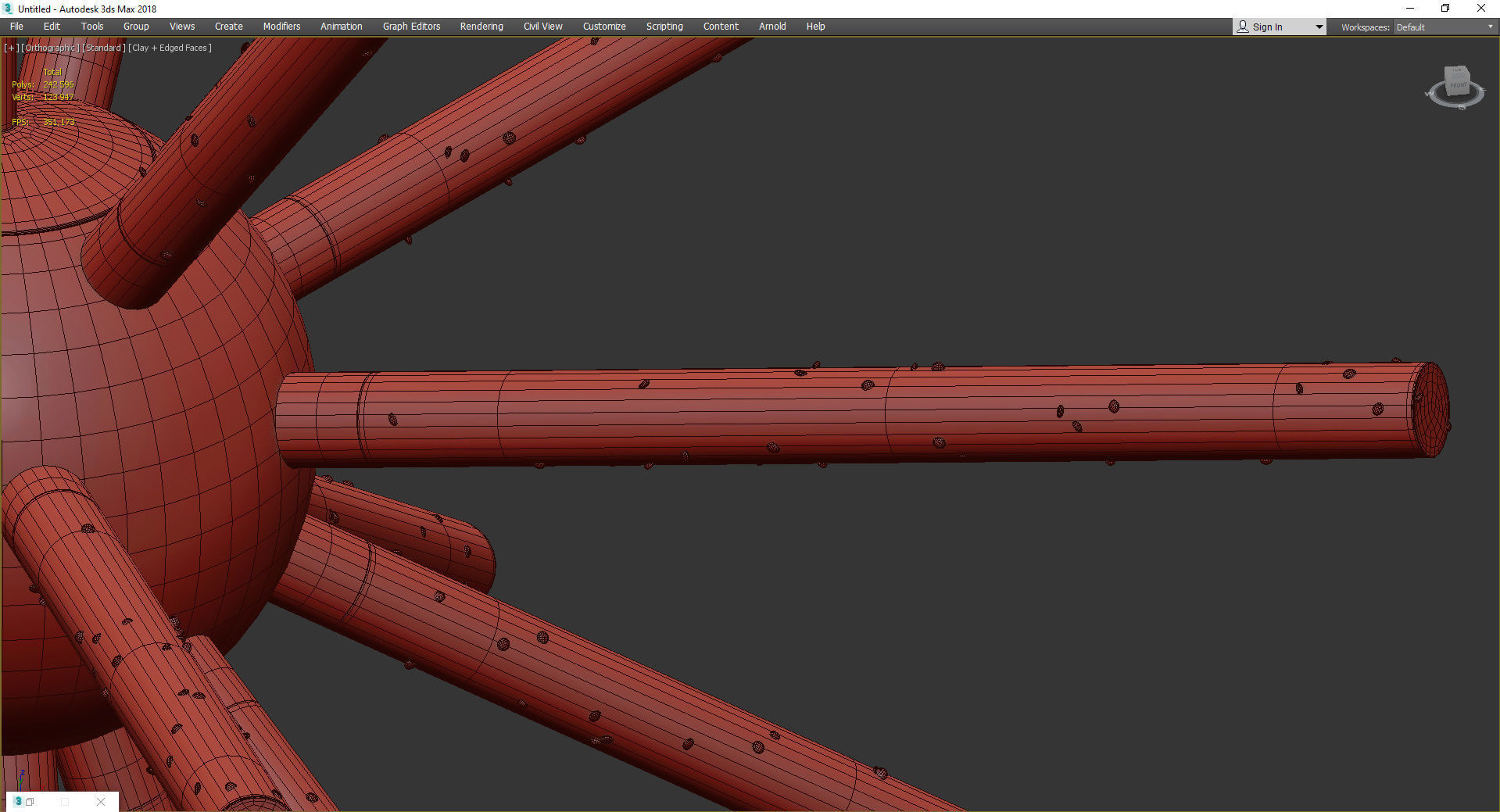
Task: Open the Standard viewport quality menu
Action: pos(104,48)
